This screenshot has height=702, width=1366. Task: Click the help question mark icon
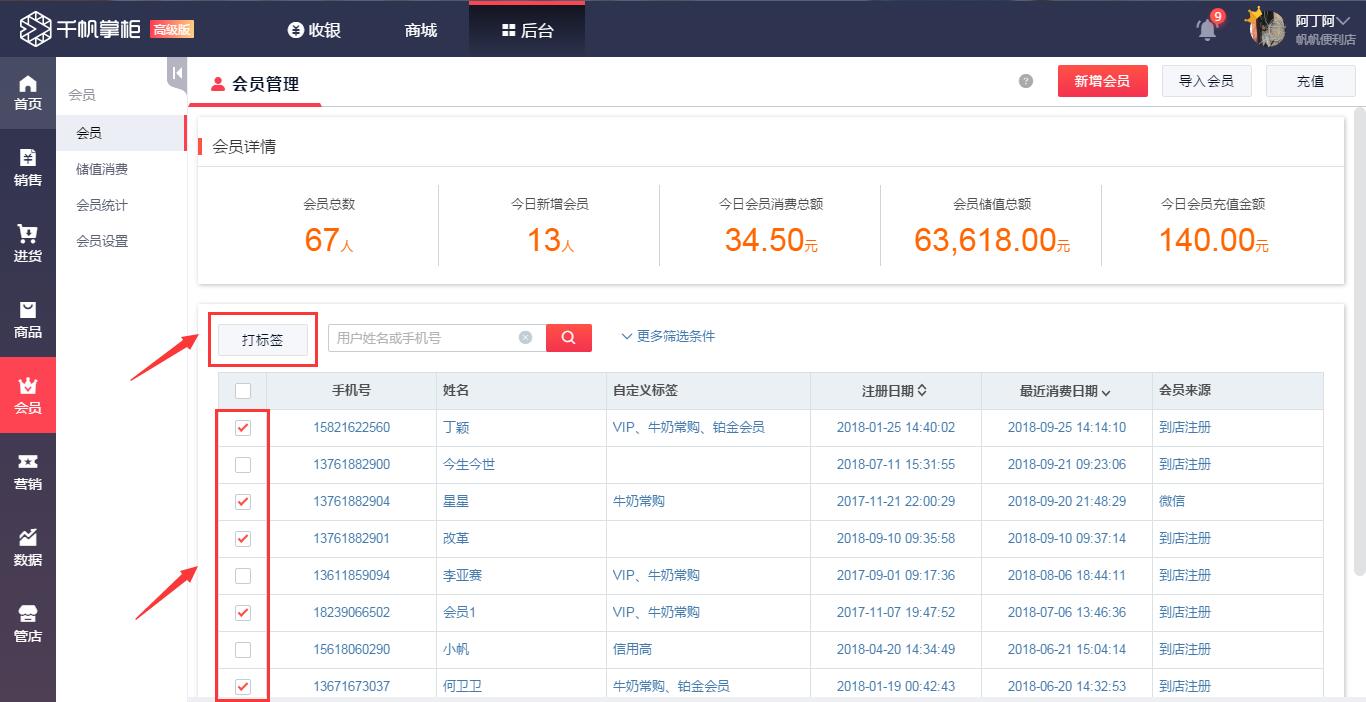(x=1026, y=81)
